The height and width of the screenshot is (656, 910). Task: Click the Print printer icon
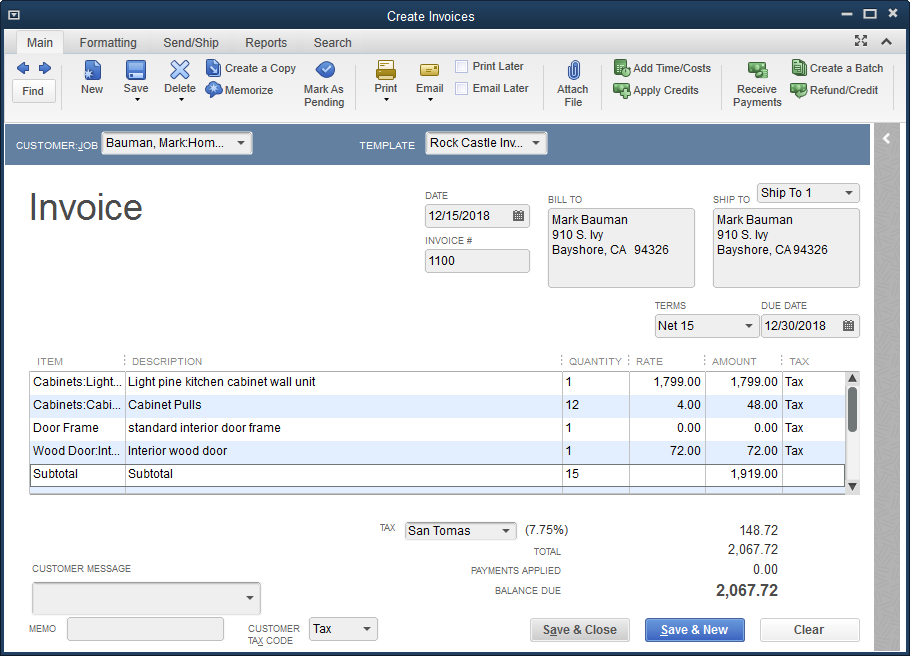[x=385, y=70]
